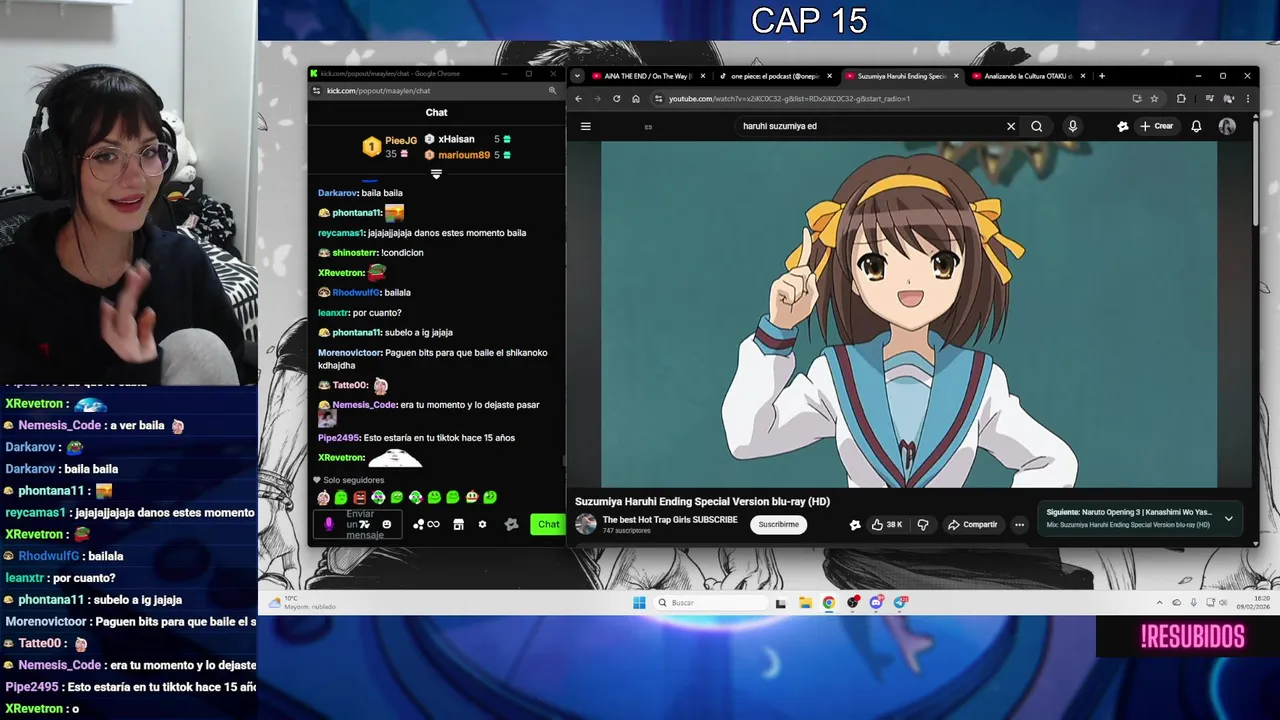
Task: Open a new browser tab with plus
Action: [1101, 76]
